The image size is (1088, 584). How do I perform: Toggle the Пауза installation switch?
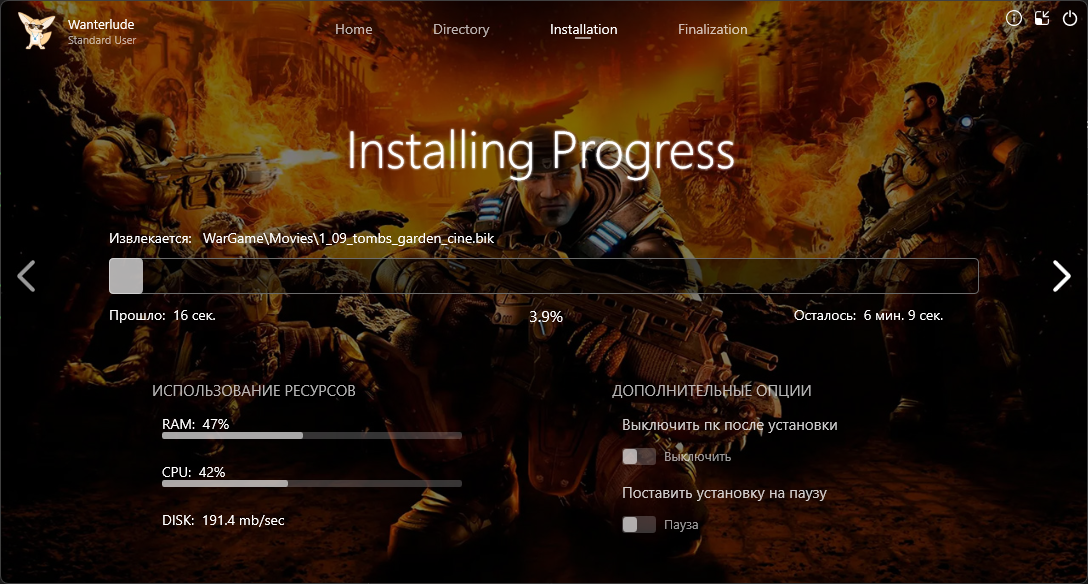coord(639,524)
